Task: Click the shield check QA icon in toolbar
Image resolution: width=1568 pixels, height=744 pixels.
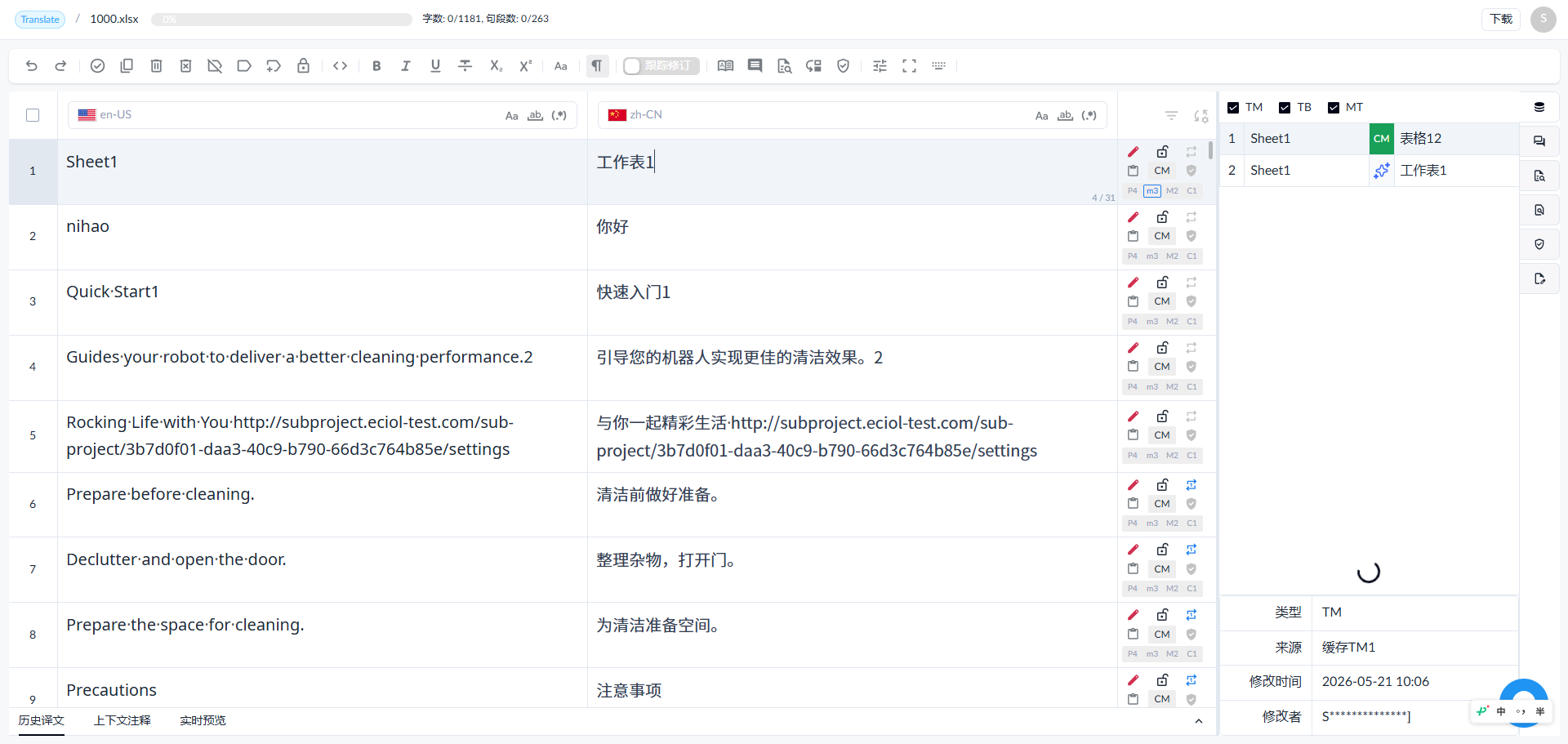Action: (843, 66)
